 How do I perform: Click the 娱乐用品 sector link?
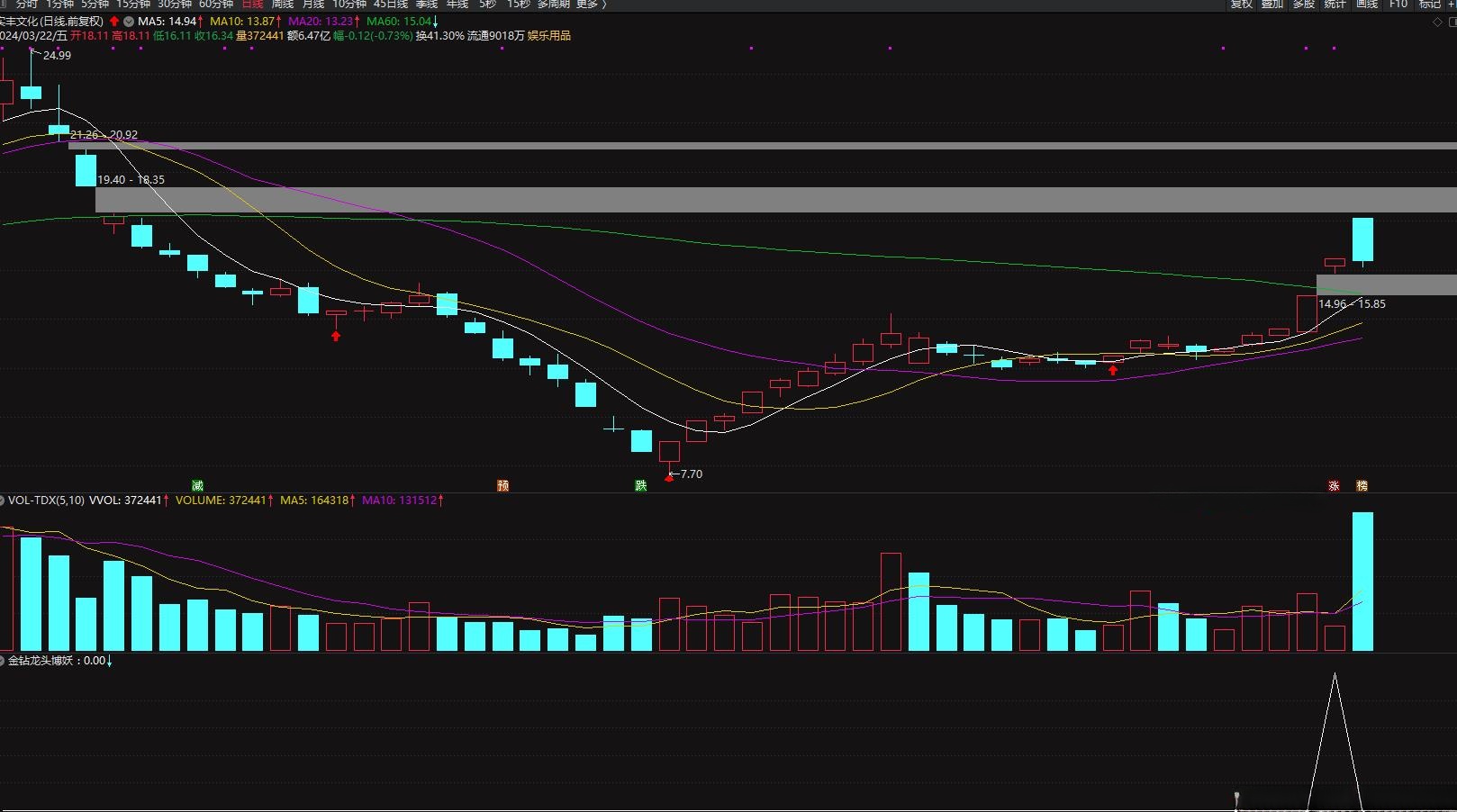548,36
